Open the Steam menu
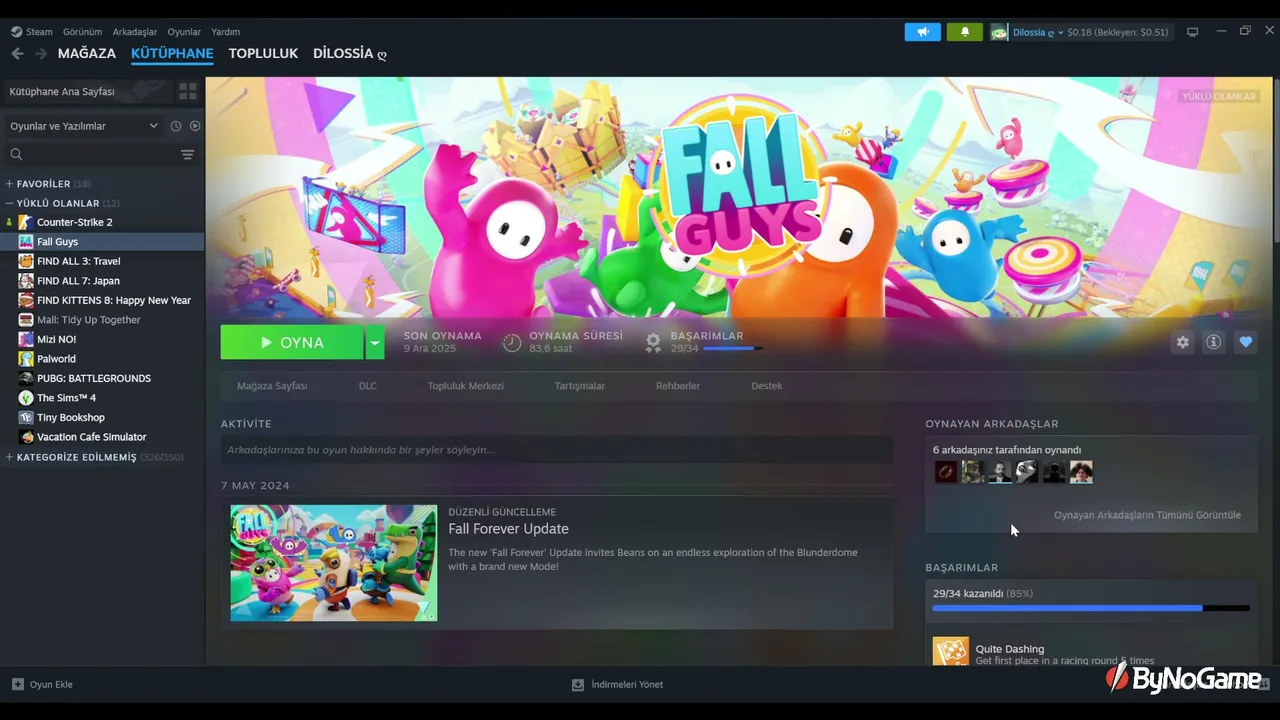Screen dimensions: 1280x720 point(32,32)
